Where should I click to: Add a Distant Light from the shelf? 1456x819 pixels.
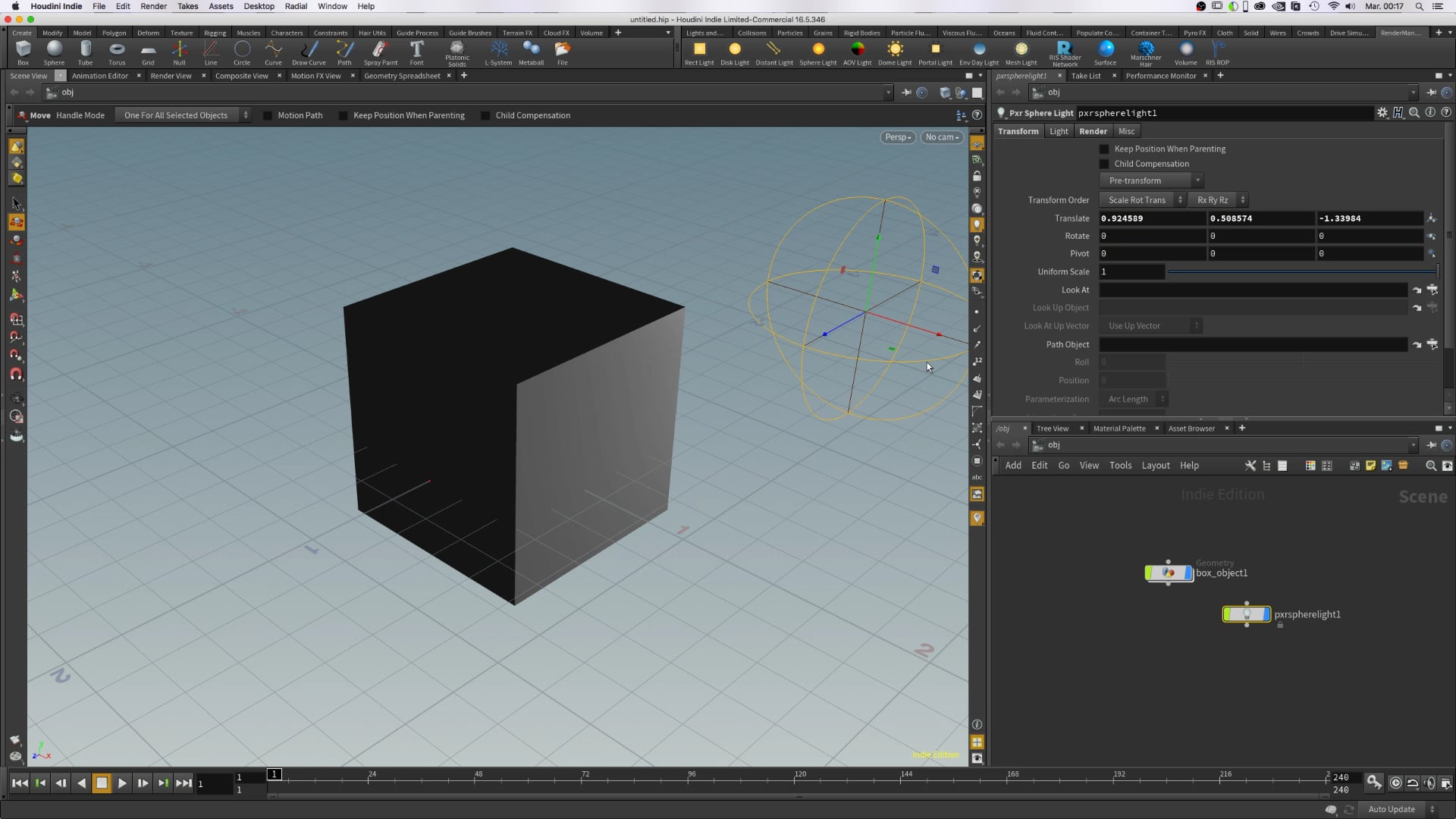point(774,53)
